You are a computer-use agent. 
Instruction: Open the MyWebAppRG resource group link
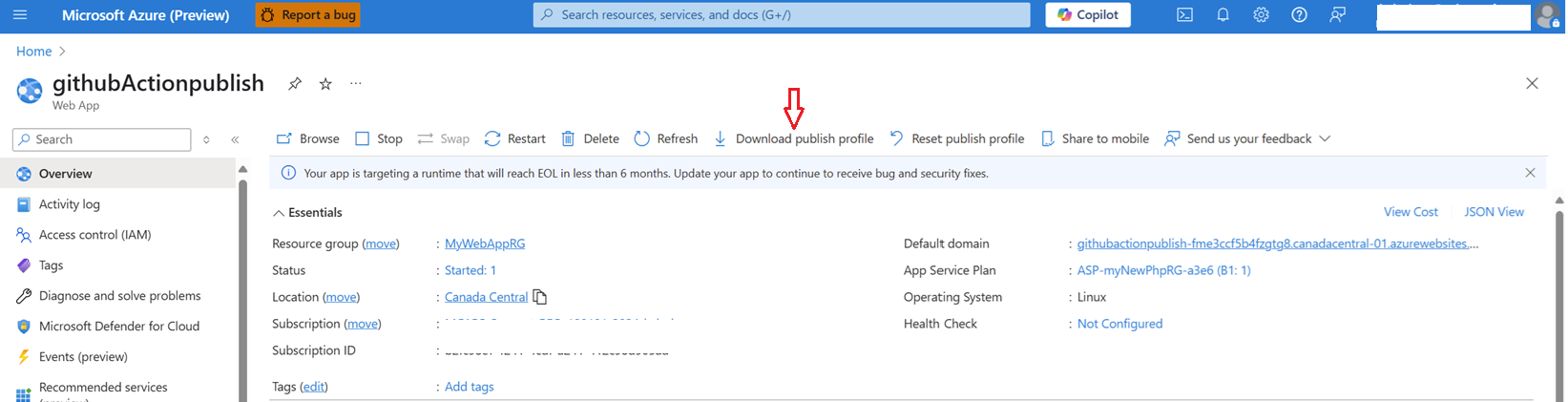pos(485,243)
